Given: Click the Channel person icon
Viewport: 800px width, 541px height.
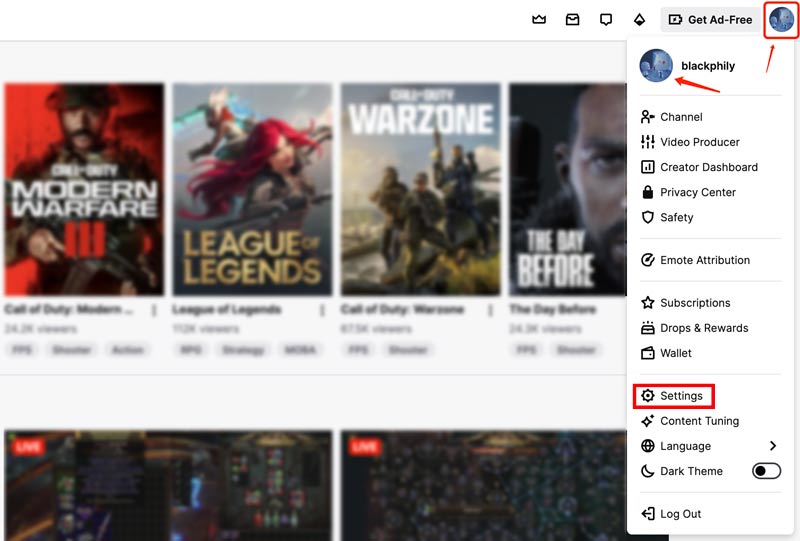Looking at the screenshot, I should pos(647,117).
